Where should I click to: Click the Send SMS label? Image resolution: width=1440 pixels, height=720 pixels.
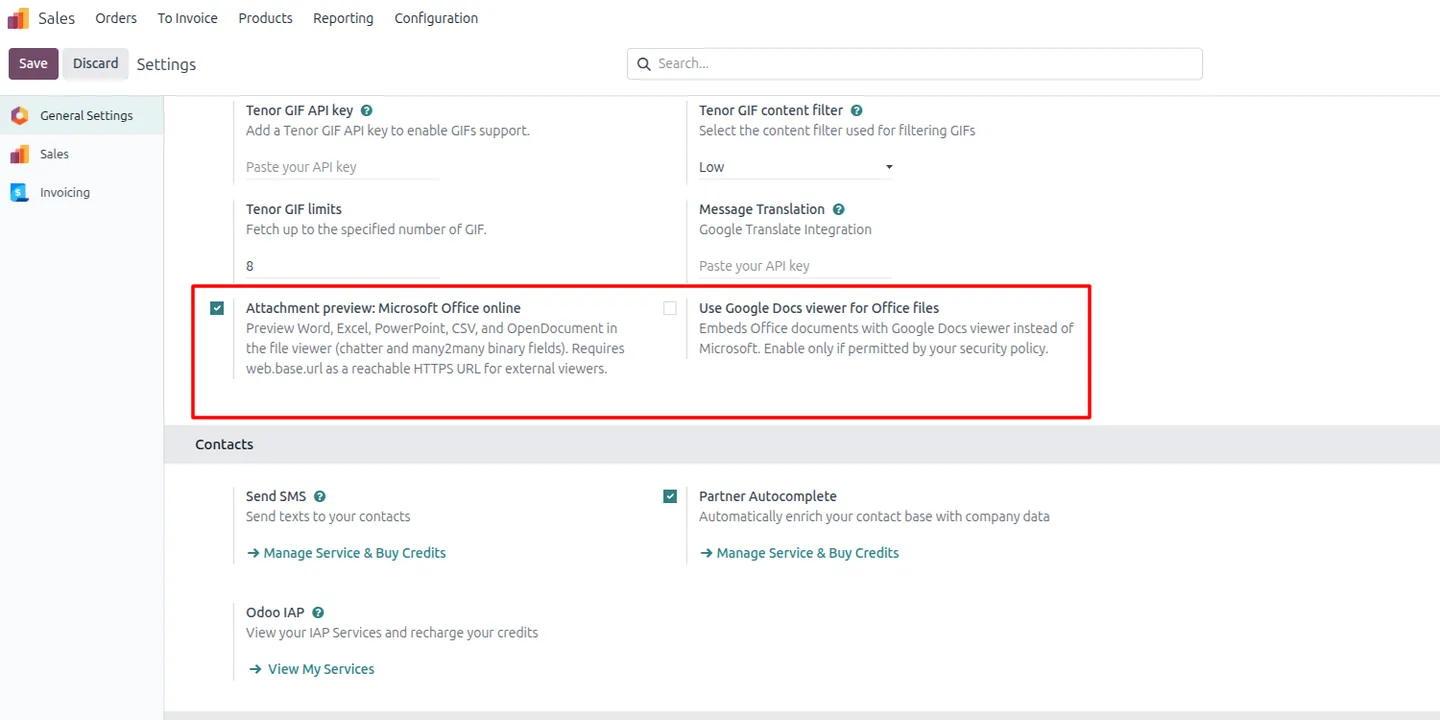[x=276, y=497]
